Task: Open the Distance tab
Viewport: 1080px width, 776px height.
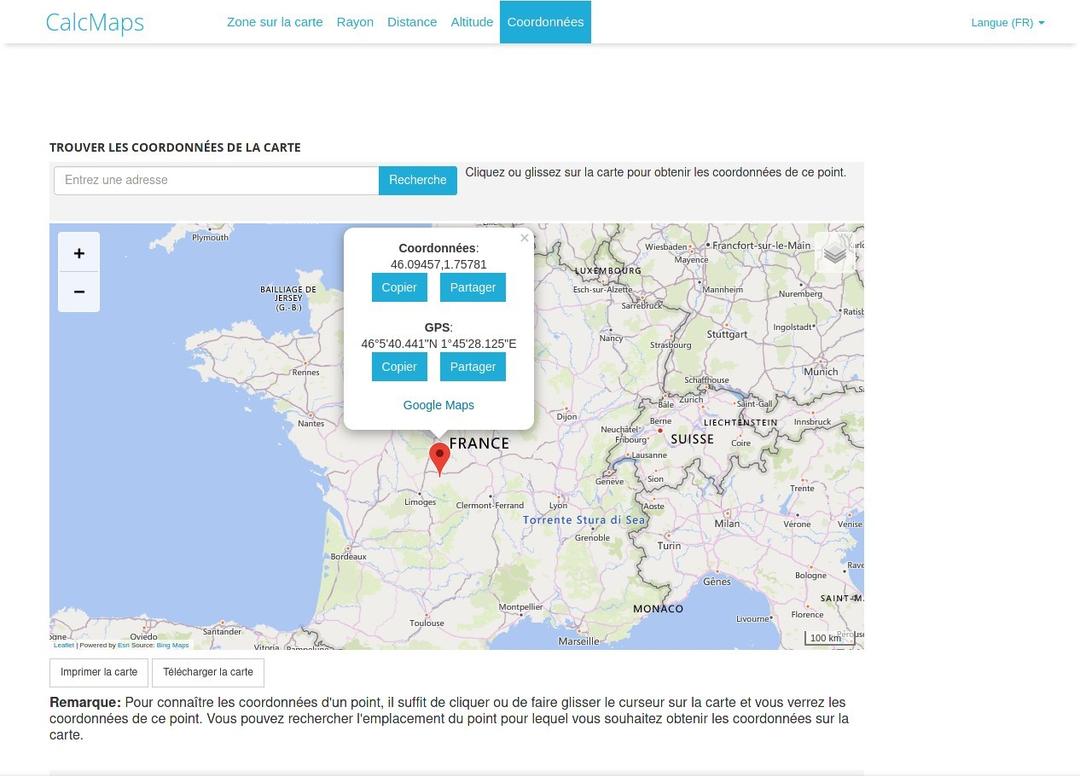Action: tap(412, 21)
